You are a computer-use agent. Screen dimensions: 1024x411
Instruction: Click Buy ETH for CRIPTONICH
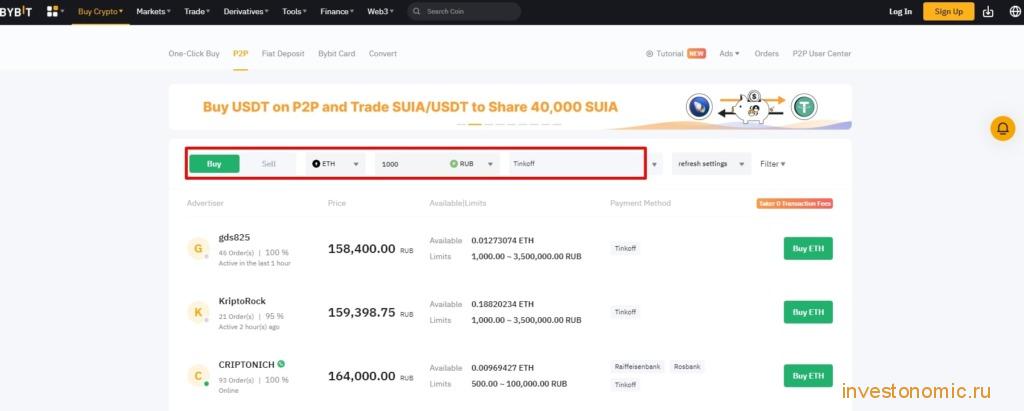[808, 376]
